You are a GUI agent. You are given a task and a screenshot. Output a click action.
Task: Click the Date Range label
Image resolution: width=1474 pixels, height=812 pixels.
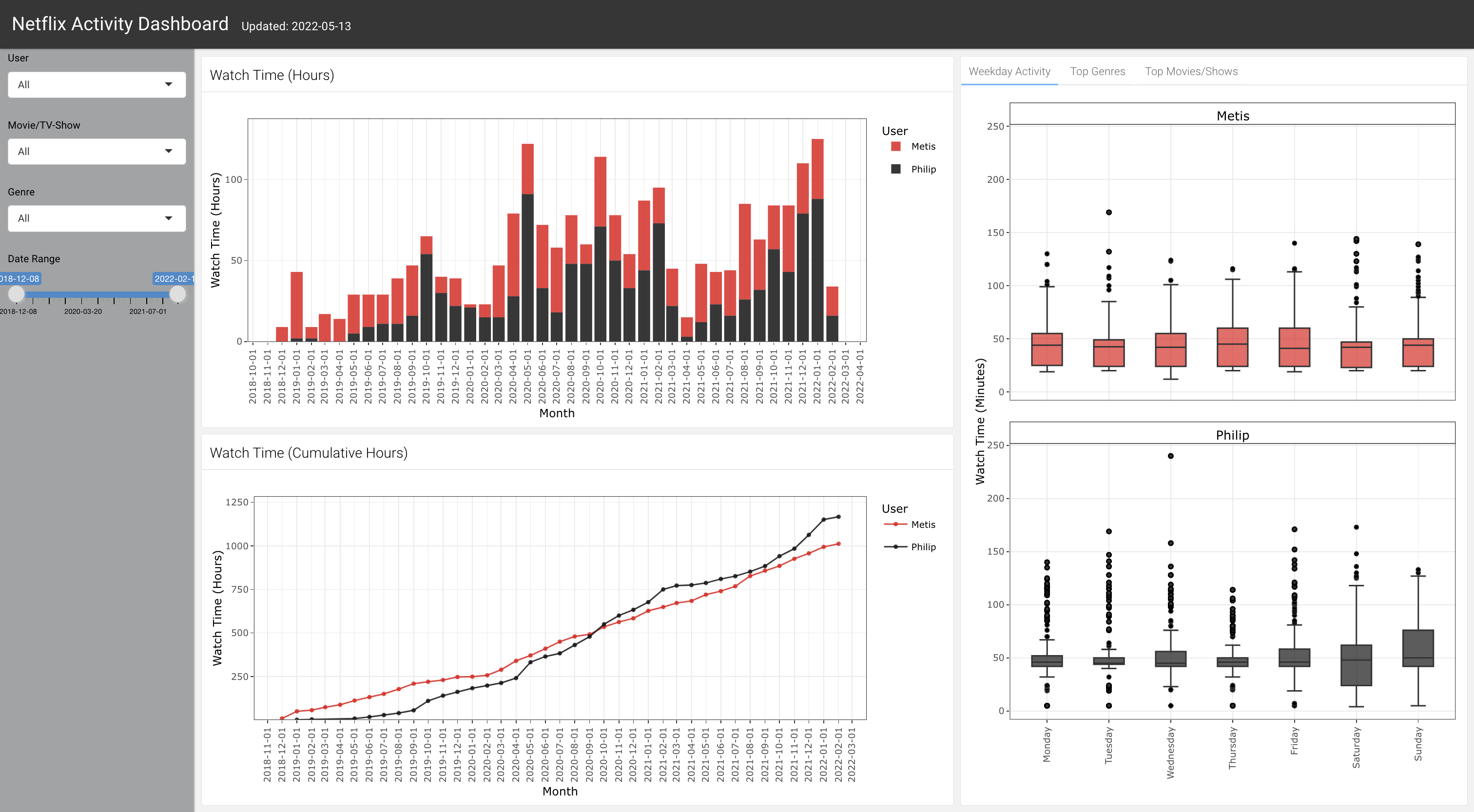[x=34, y=259]
